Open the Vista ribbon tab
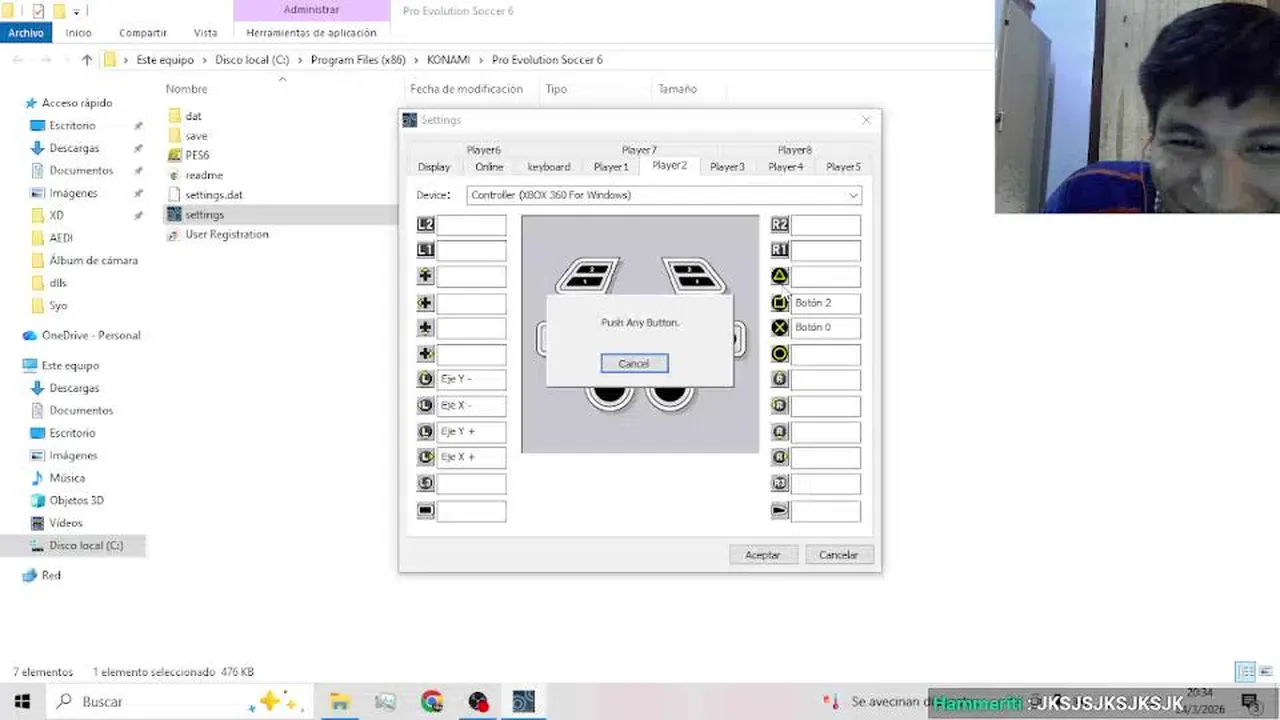This screenshot has width=1280, height=720. [x=205, y=33]
